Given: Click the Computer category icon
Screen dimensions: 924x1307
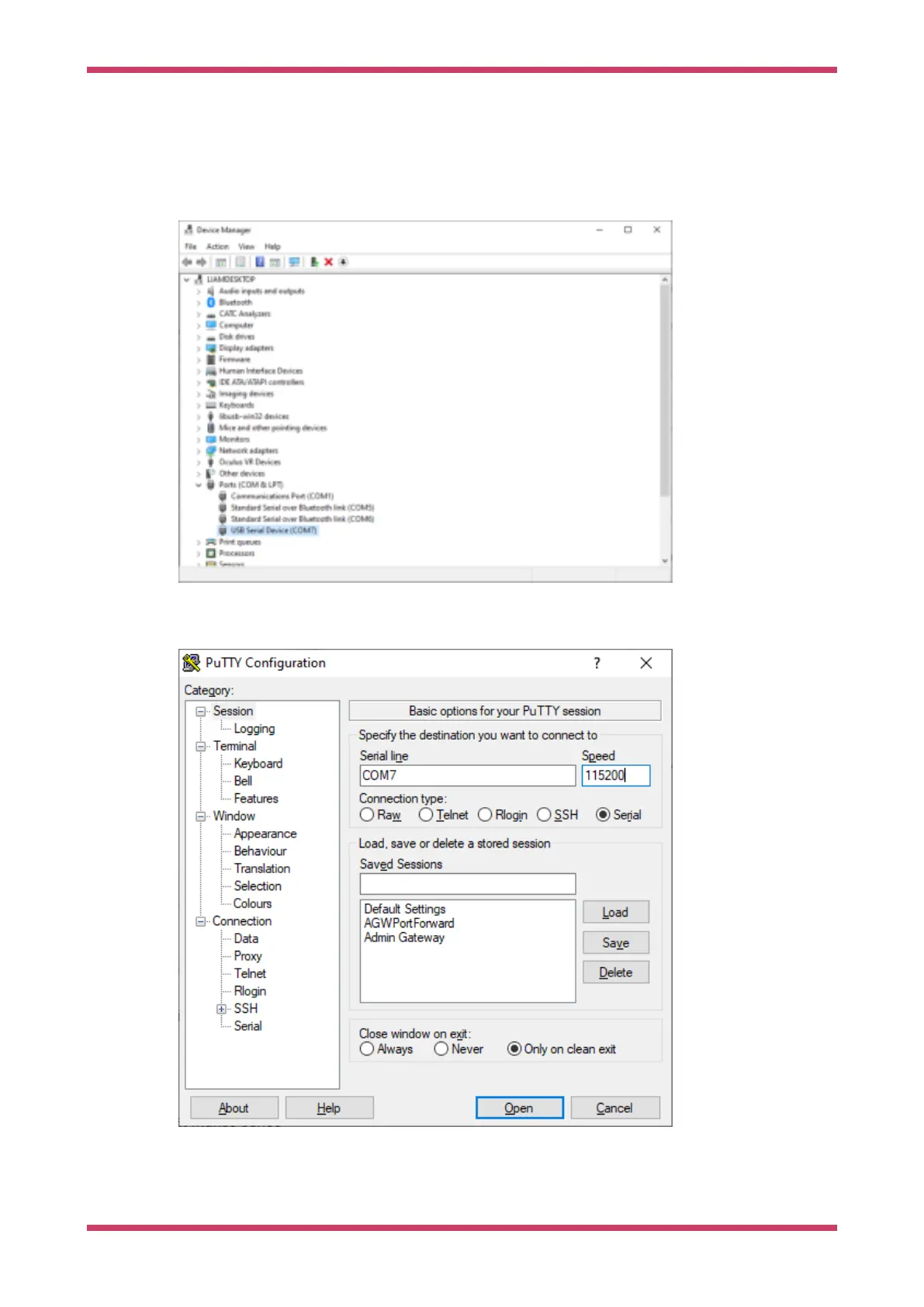Looking at the screenshot, I should [x=211, y=324].
